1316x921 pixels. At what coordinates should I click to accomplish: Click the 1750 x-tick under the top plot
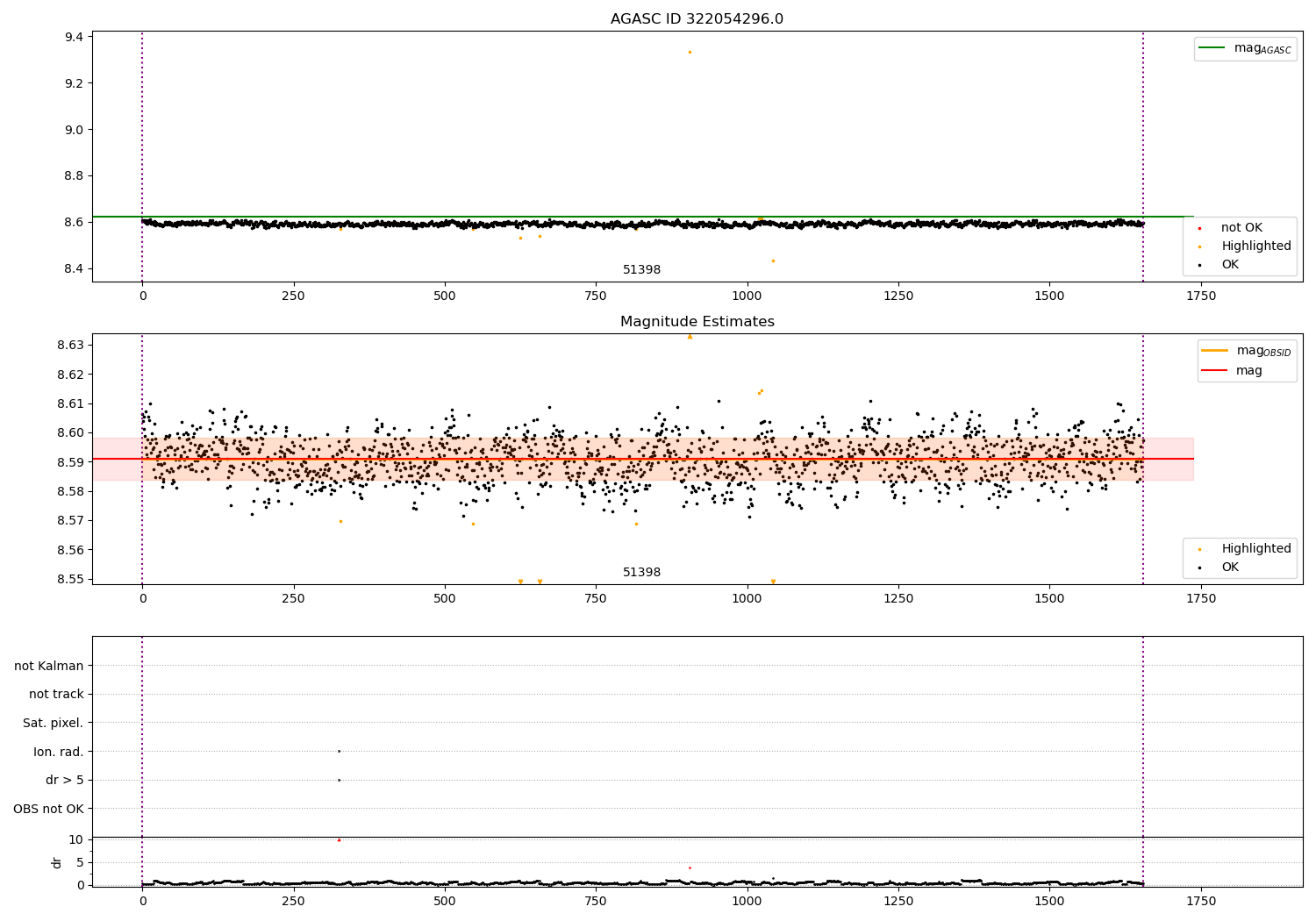(x=1201, y=296)
